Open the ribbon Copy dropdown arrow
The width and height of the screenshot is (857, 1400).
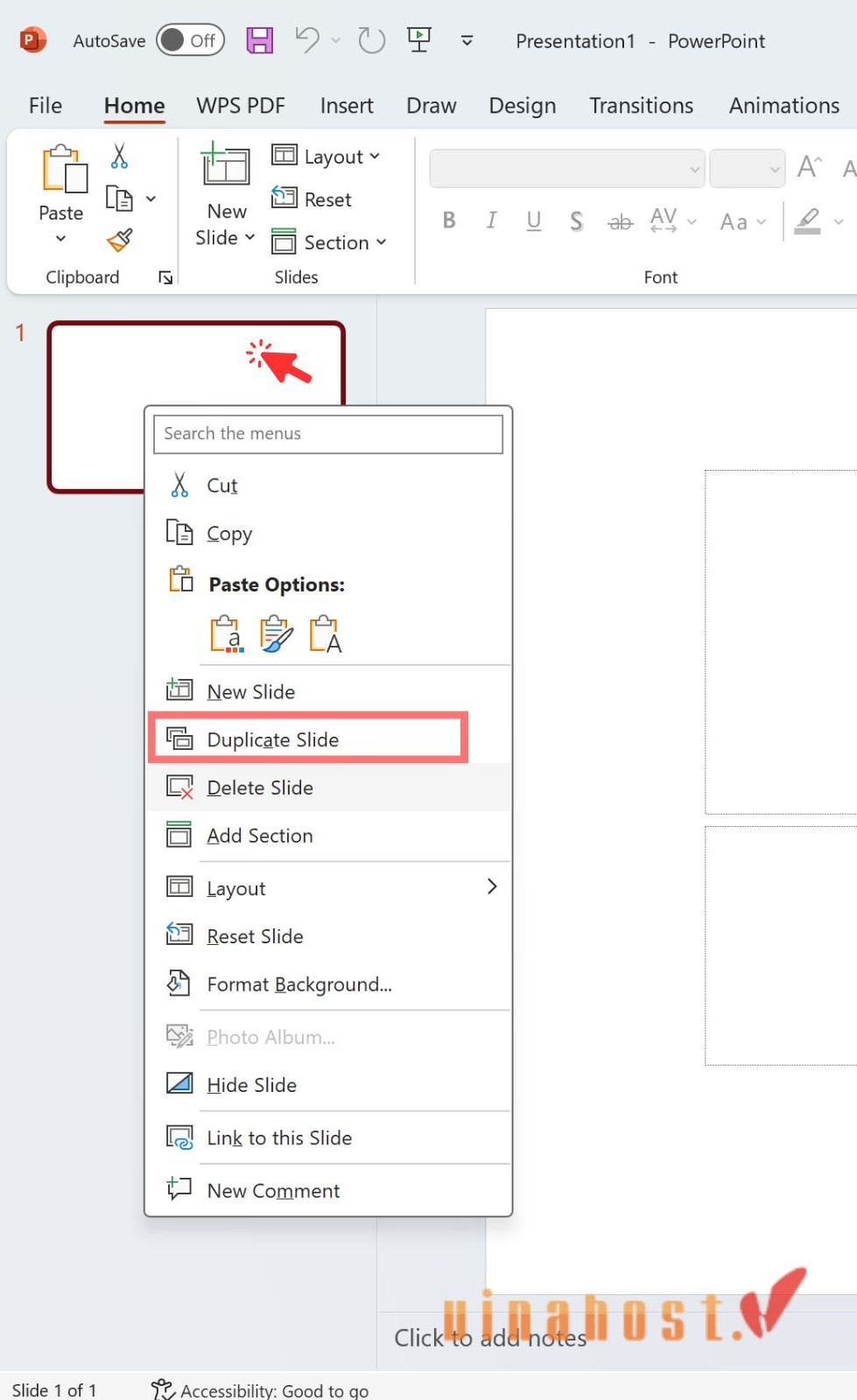tap(151, 199)
